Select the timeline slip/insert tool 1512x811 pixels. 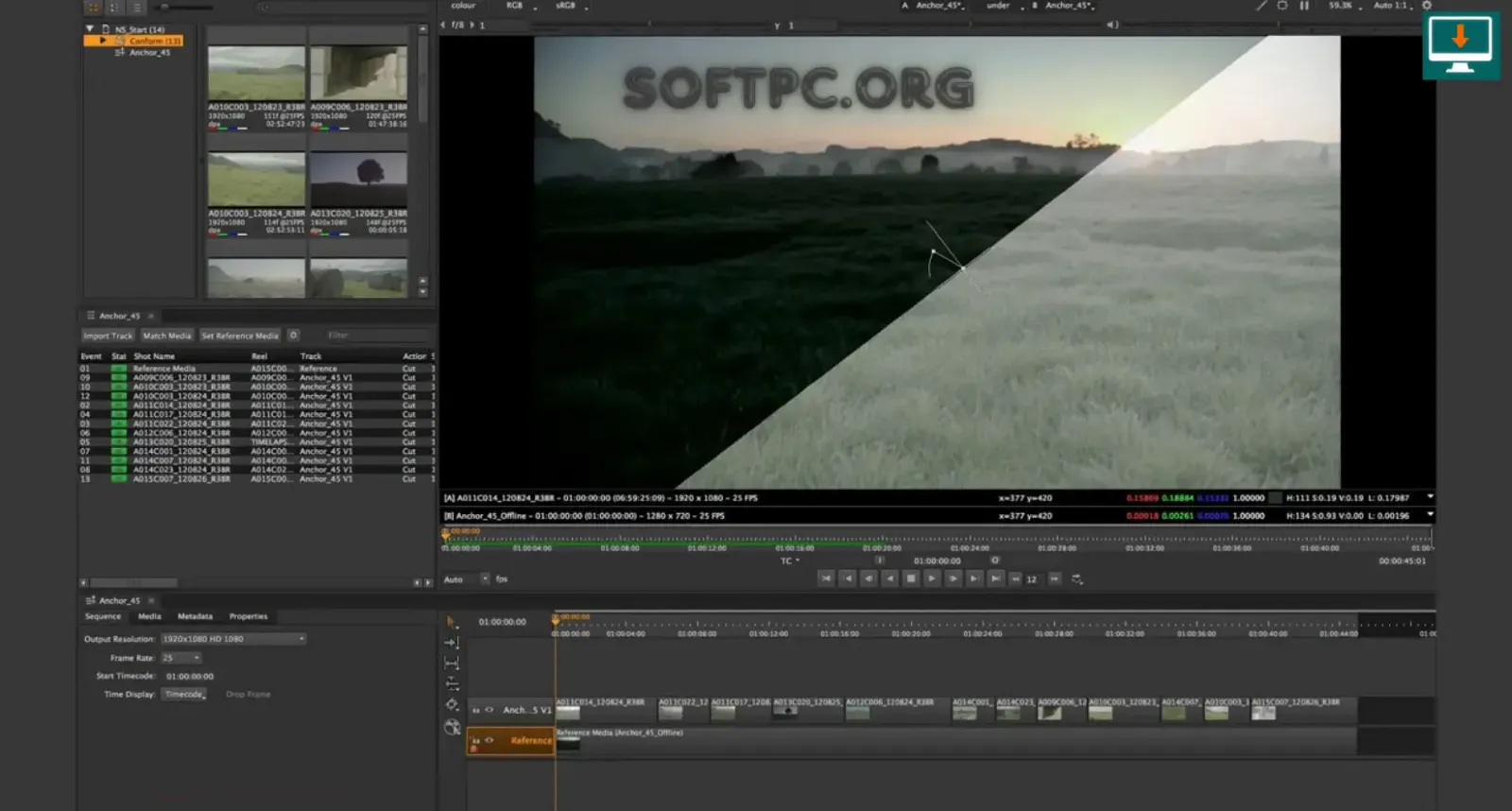coord(452,643)
